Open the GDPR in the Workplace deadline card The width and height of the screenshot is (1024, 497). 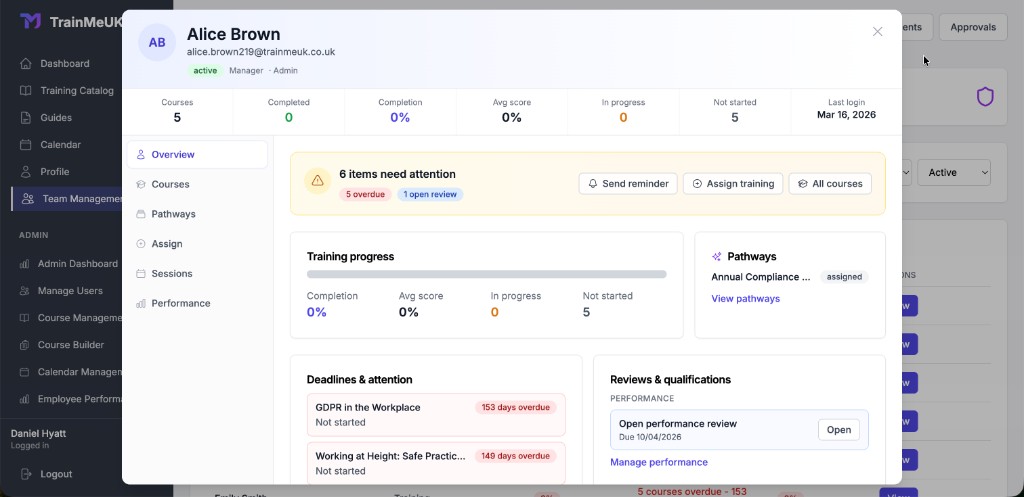coord(436,415)
